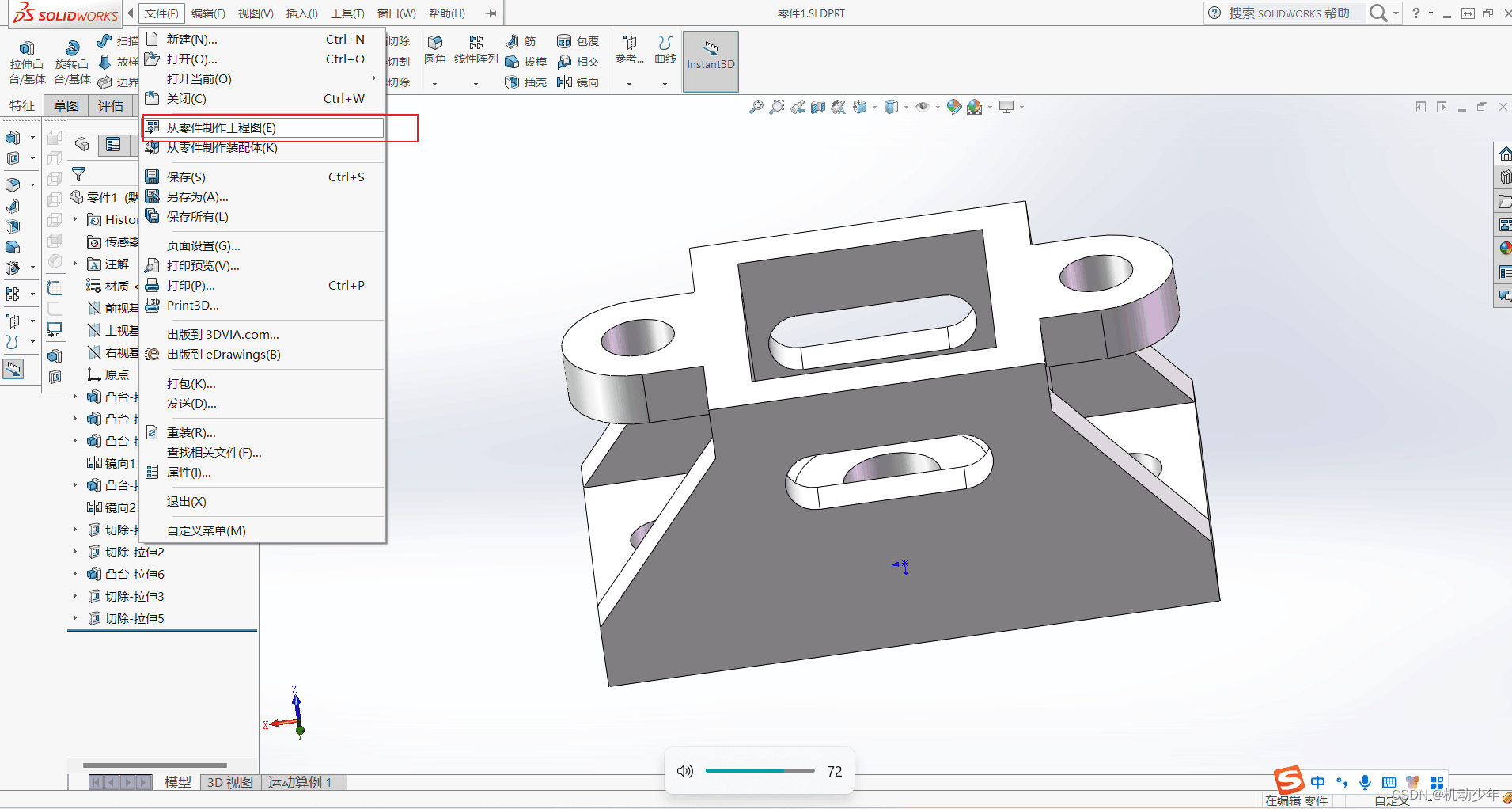Open Reference Geometry (参考...) tool
This screenshot has width=1512, height=809.
pos(630,49)
